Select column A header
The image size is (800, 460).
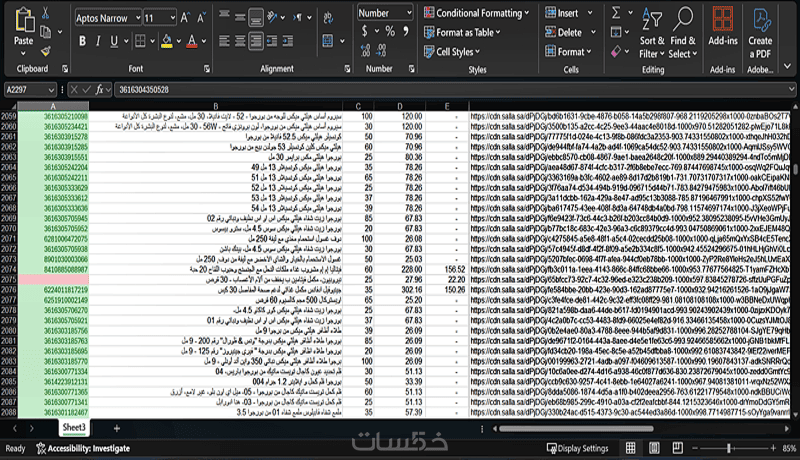pos(53,106)
